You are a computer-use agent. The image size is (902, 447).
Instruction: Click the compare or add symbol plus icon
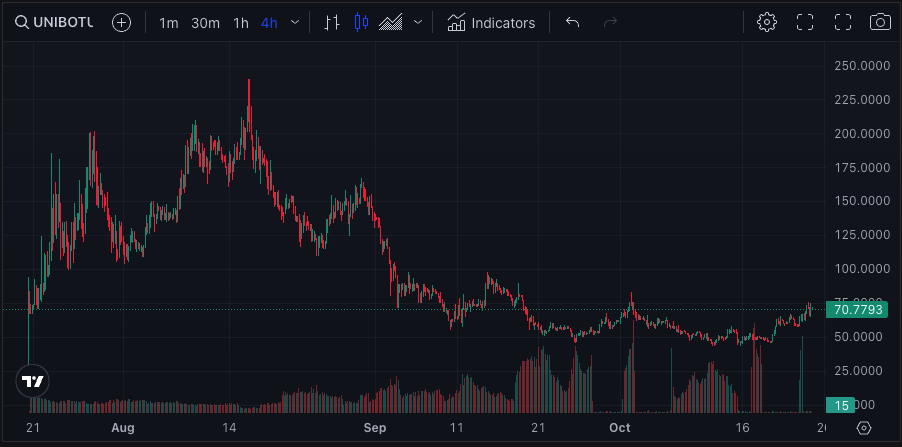tap(121, 23)
